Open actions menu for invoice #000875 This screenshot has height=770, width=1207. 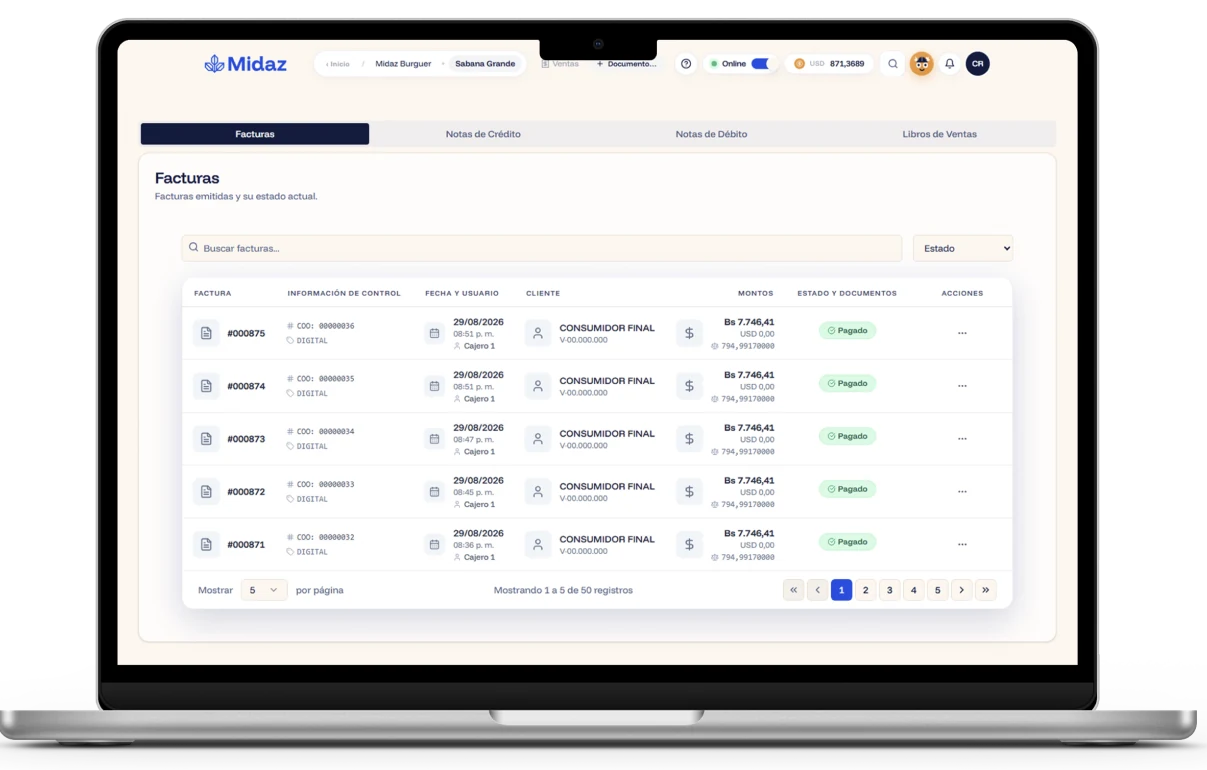962,333
